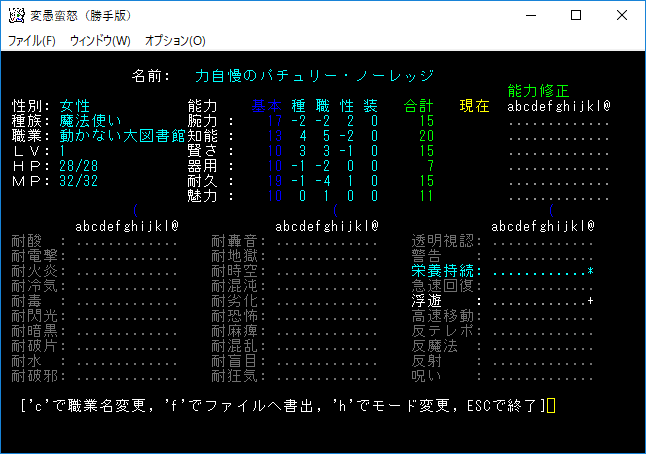Click the asterisk marker in the 栄養持続 row
Image resolution: width=646 pixels, height=454 pixels.
click(x=591, y=271)
